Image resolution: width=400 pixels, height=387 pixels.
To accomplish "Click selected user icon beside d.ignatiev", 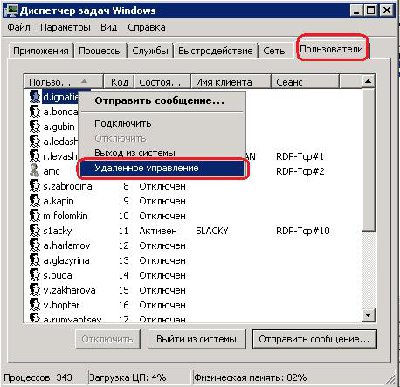I will tap(35, 97).
